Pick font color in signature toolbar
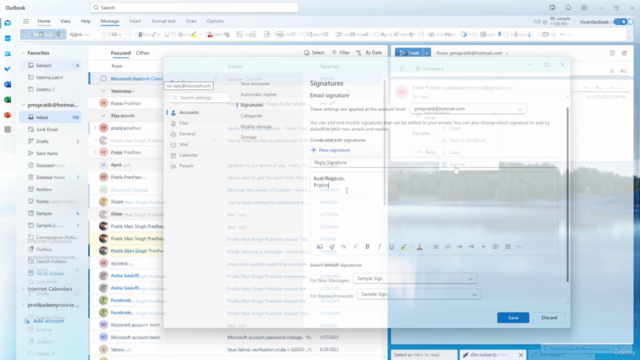This screenshot has height=360, width=640. click(x=420, y=247)
